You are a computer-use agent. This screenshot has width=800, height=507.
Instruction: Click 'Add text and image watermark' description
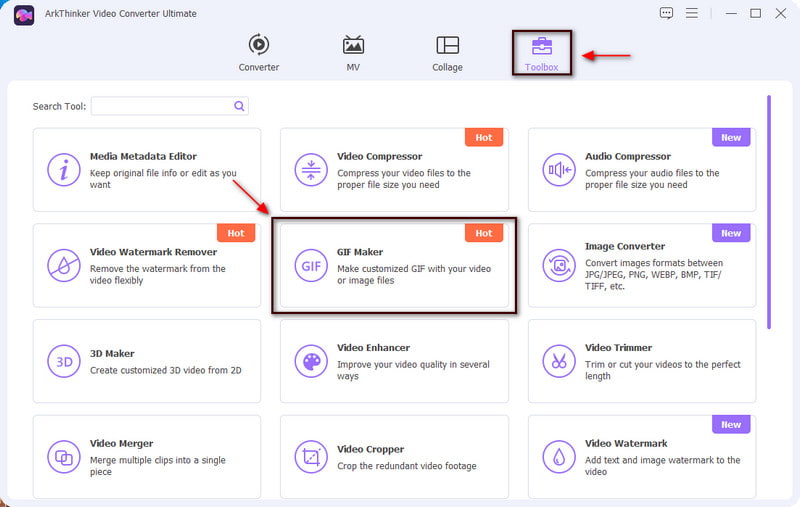coord(662,466)
